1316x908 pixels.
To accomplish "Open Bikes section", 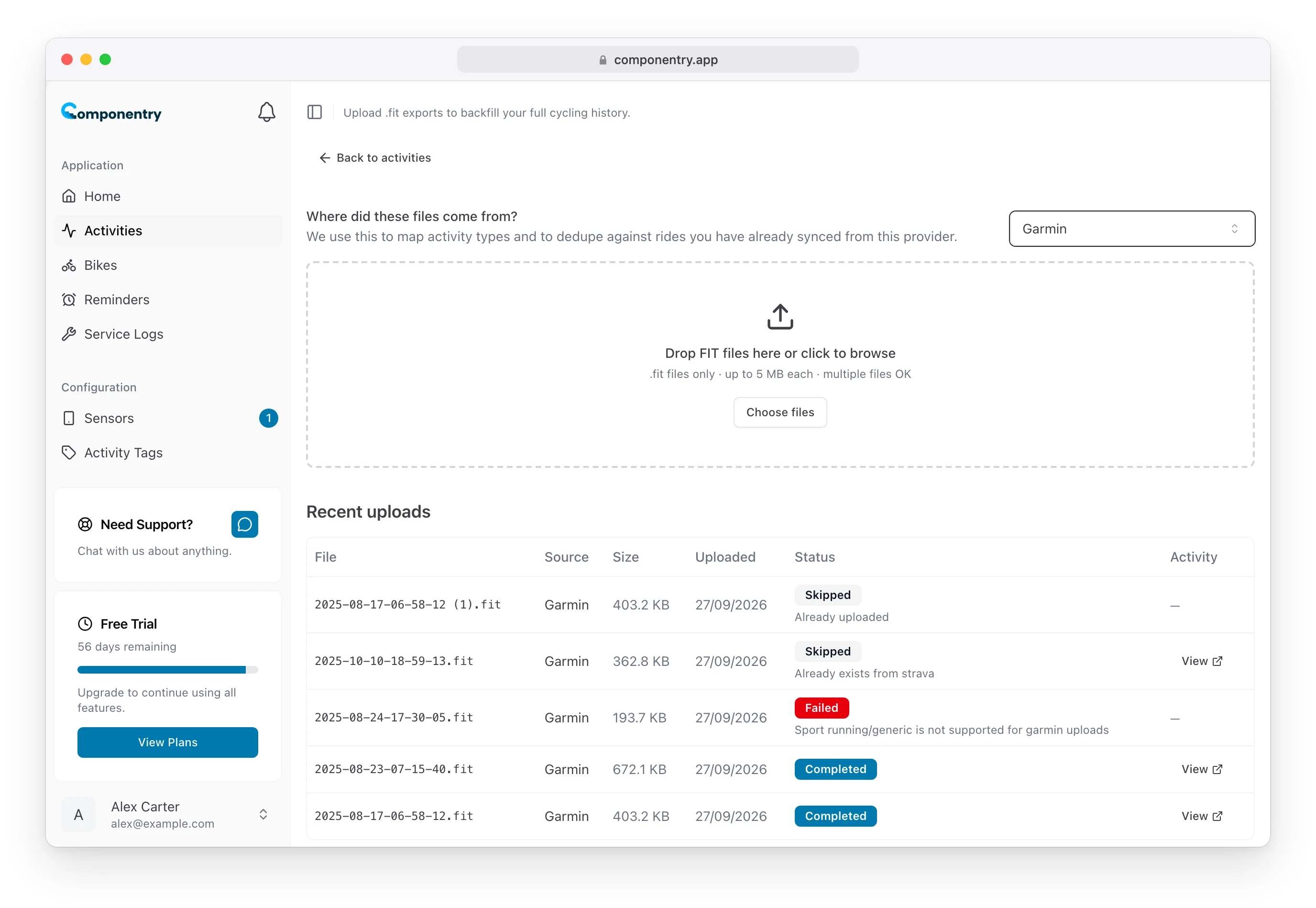I will pyautogui.click(x=168, y=265).
